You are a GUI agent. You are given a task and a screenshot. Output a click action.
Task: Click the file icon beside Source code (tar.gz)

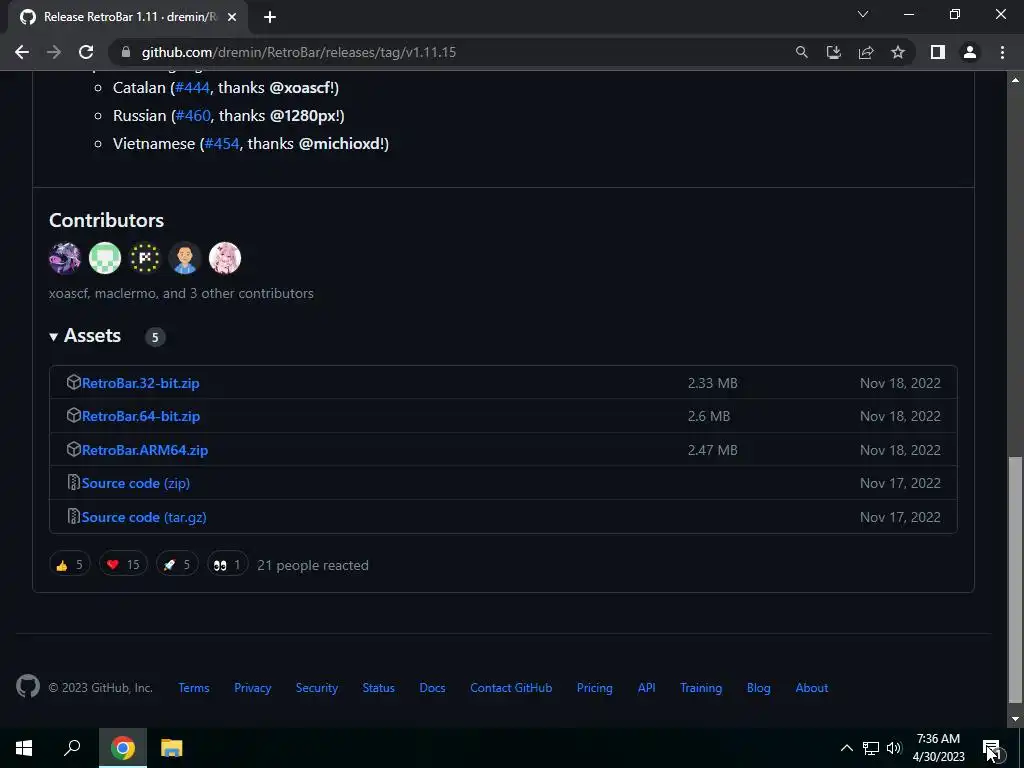(x=74, y=517)
